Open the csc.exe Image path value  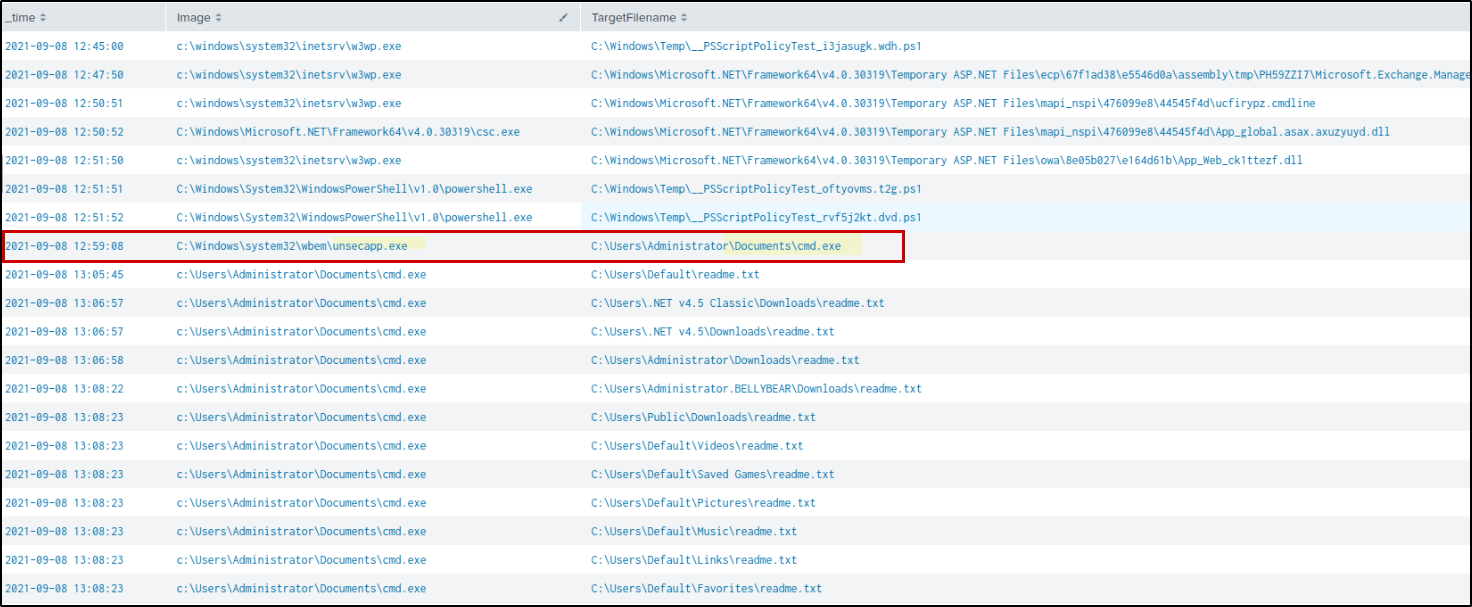click(x=348, y=132)
